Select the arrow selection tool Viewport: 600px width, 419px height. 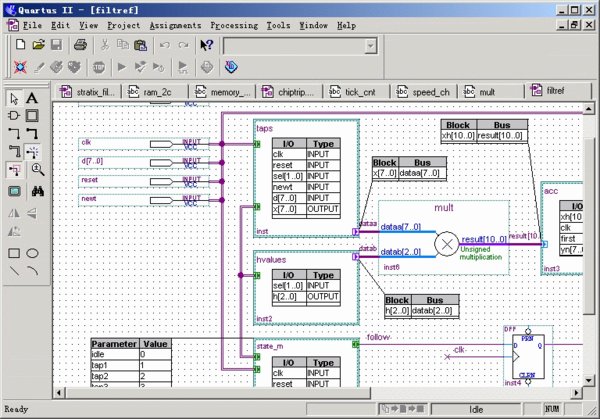(x=14, y=98)
